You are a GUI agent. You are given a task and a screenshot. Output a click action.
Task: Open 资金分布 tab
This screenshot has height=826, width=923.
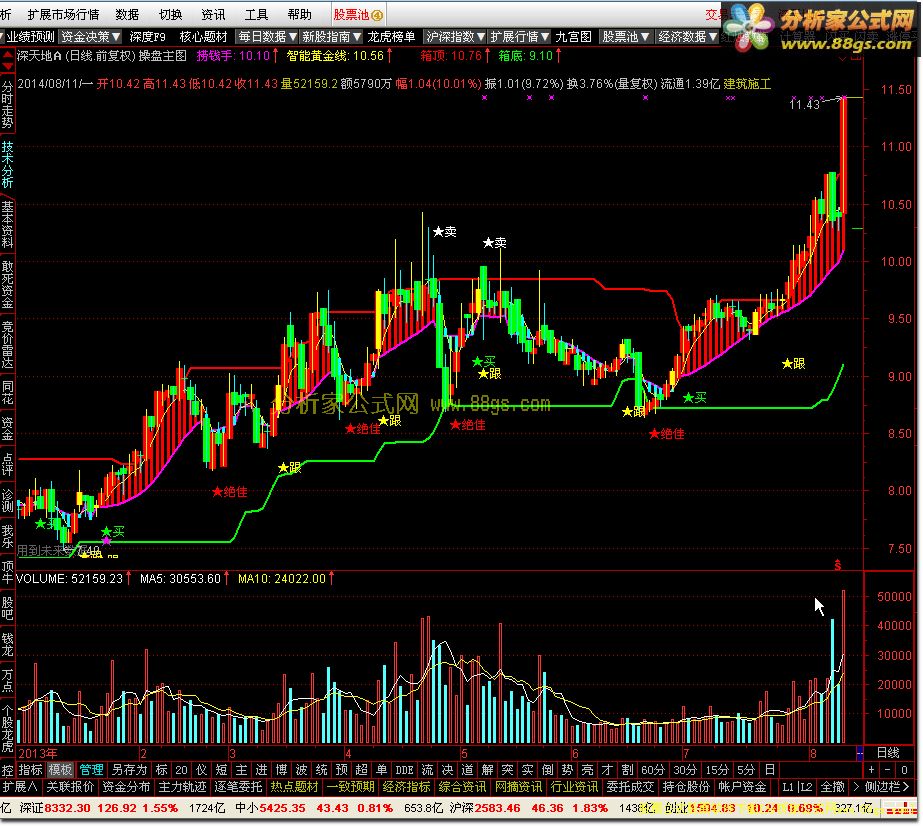[x=126, y=787]
